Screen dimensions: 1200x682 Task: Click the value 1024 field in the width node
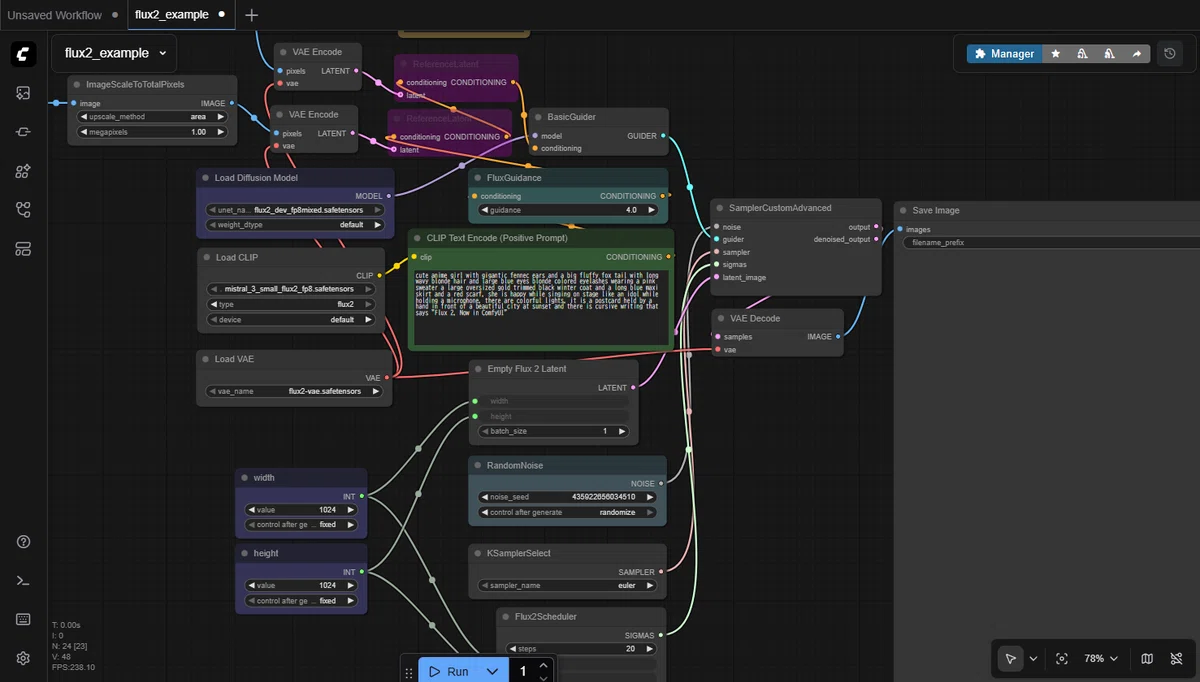pos(301,510)
